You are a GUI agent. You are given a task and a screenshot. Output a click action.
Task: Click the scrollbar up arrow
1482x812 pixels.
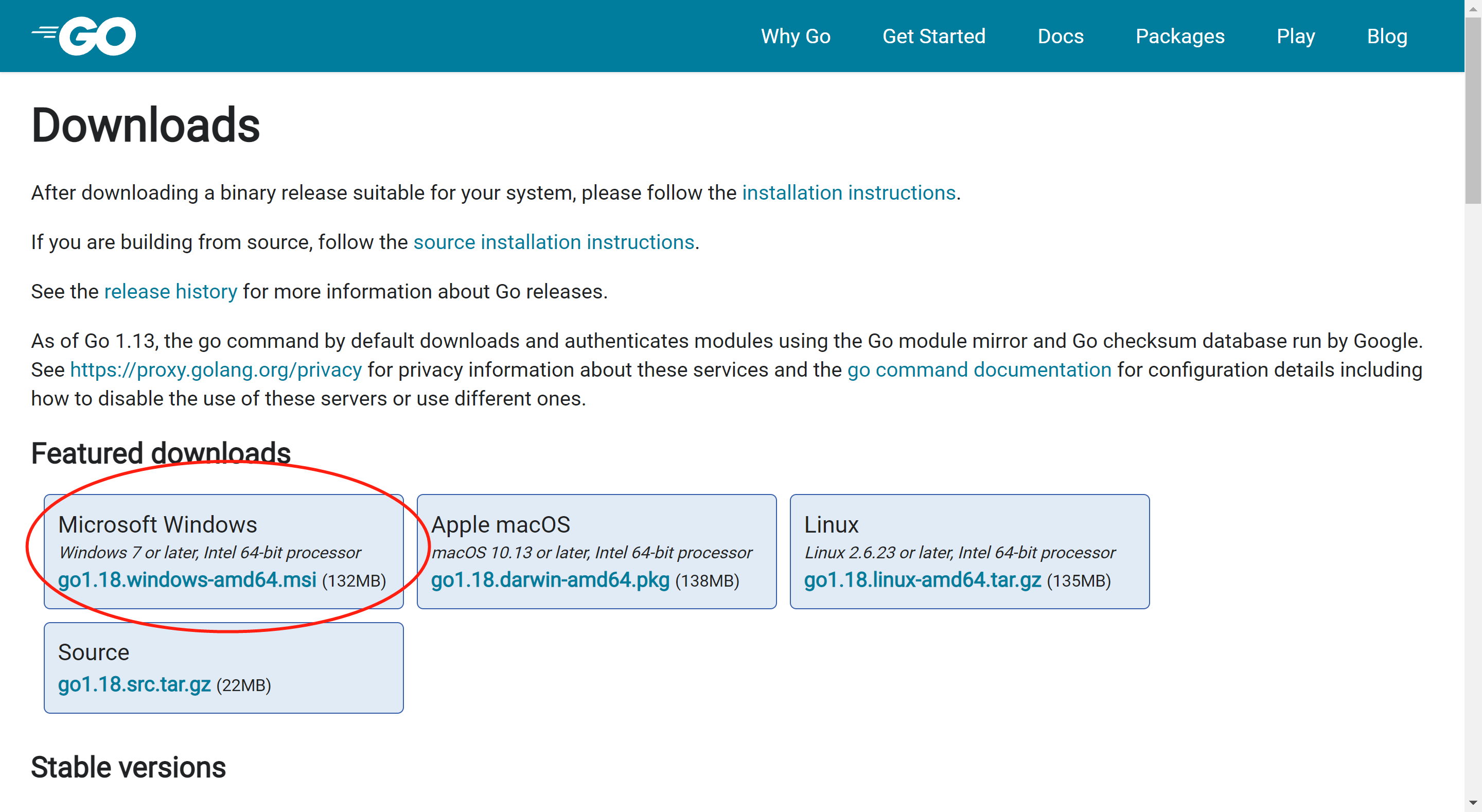[x=1473, y=8]
